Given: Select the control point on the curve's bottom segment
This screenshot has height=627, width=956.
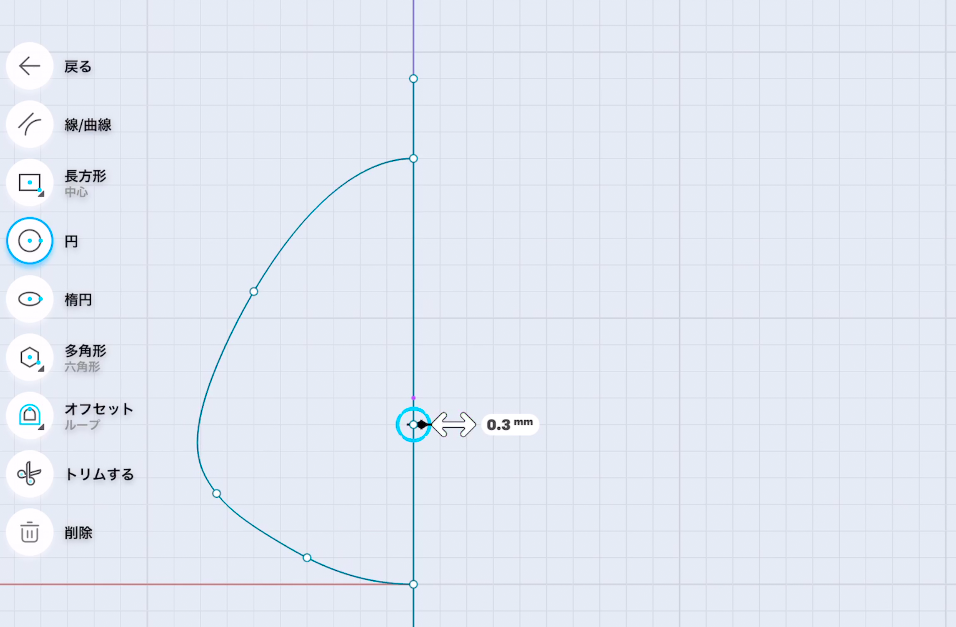Looking at the screenshot, I should click(x=307, y=557).
